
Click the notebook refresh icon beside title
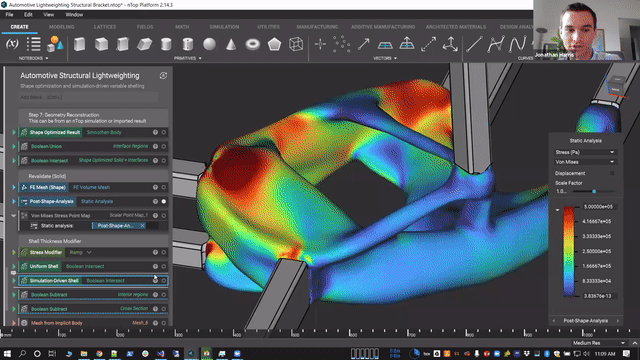tap(163, 76)
